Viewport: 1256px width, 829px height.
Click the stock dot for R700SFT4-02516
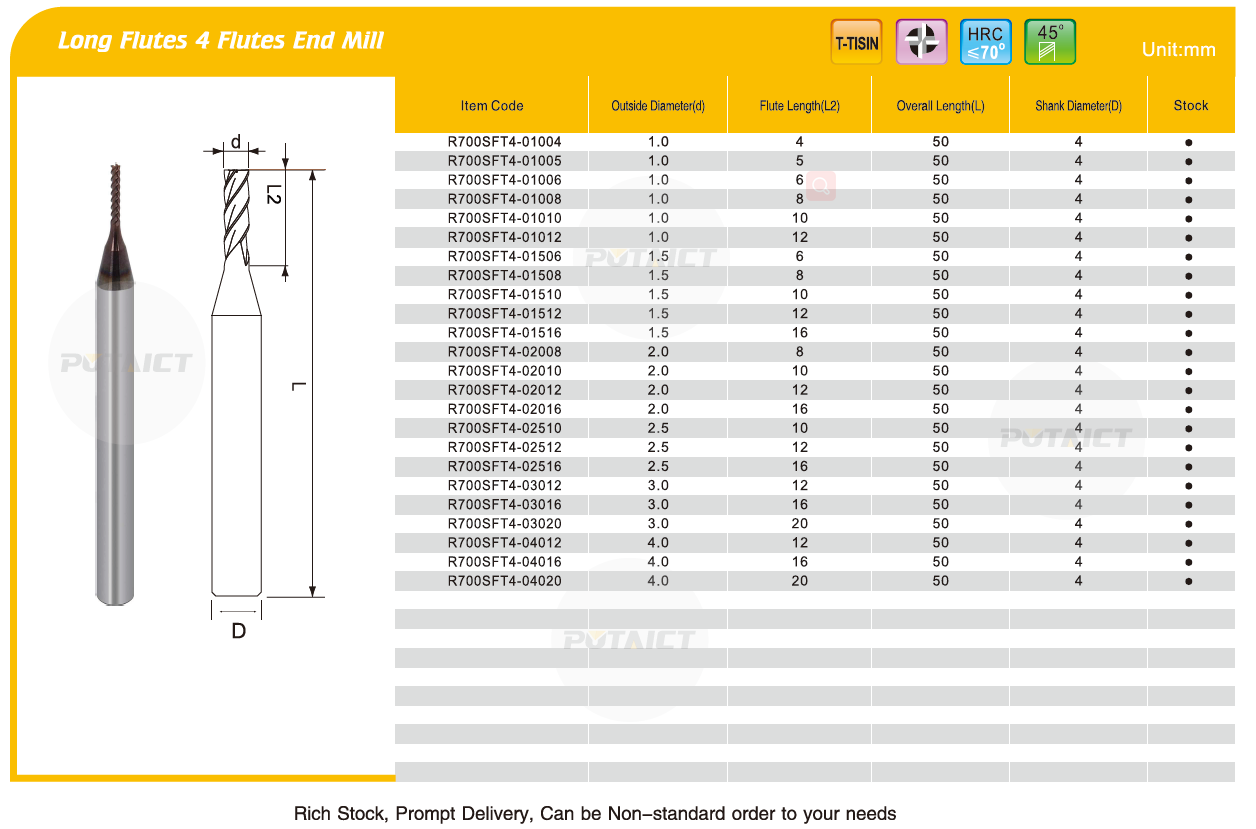click(x=1188, y=467)
